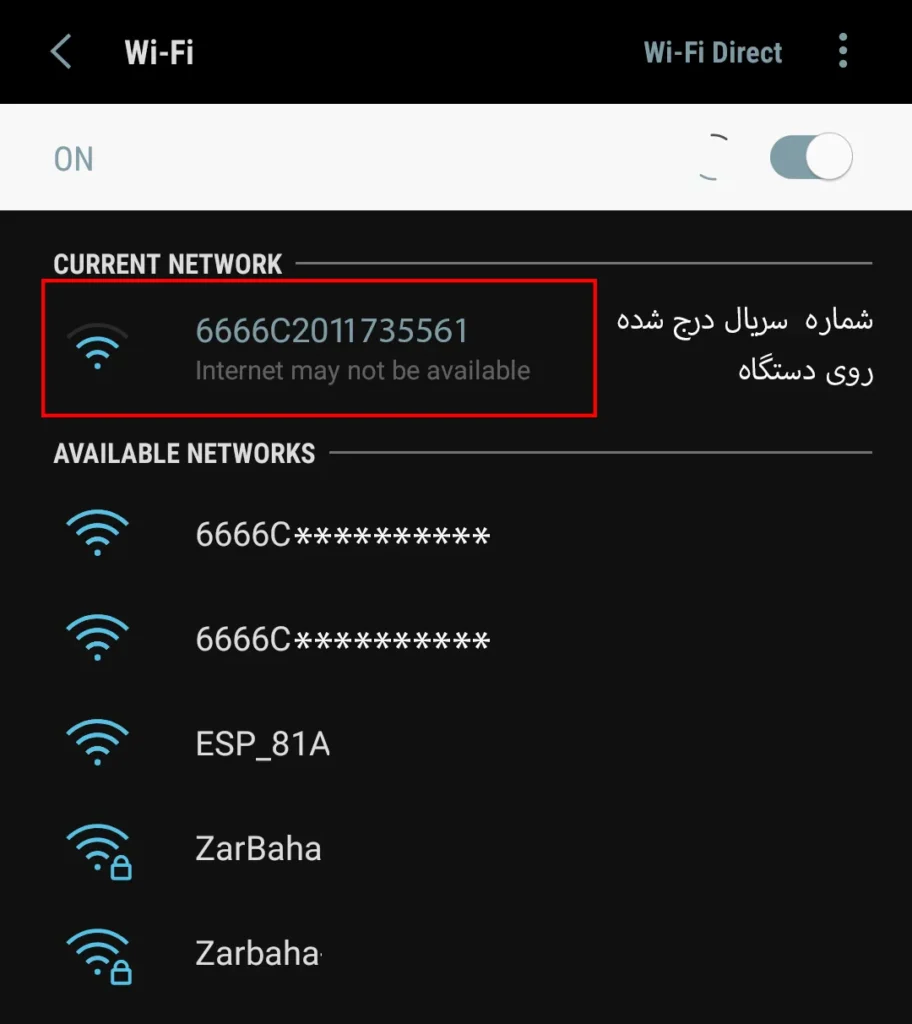Select second 6666C********** available network
This screenshot has height=1024, width=912.
(x=456, y=639)
